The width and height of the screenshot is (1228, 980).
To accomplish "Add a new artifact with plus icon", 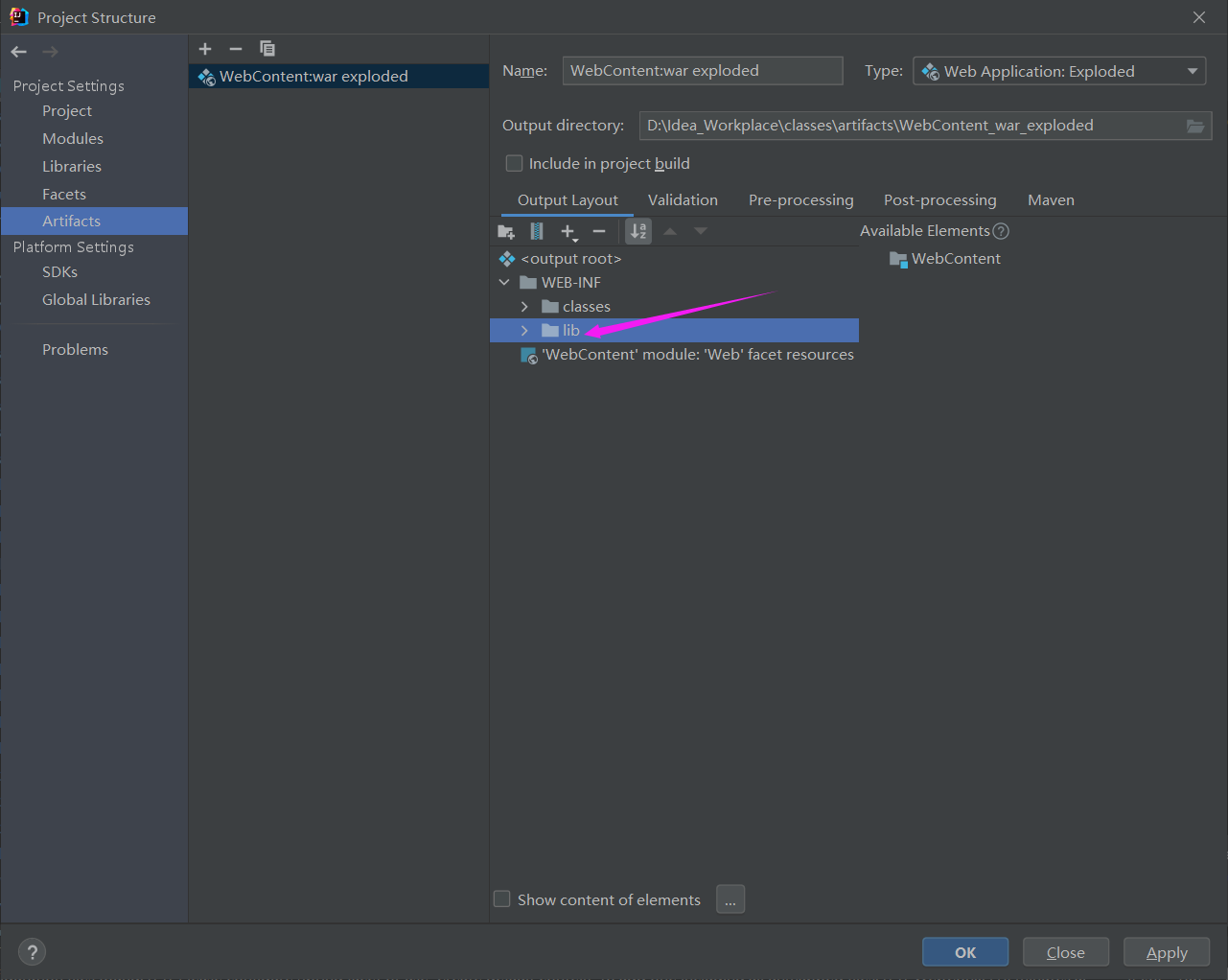I will tap(205, 49).
